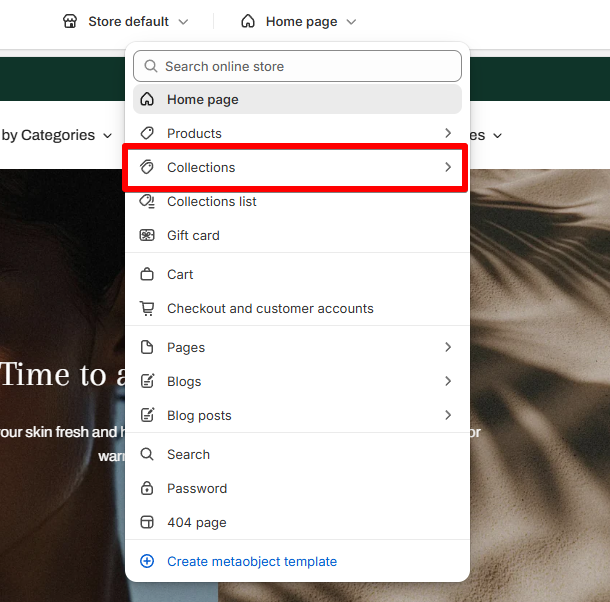Click the house icon in Home page row

click(147, 100)
